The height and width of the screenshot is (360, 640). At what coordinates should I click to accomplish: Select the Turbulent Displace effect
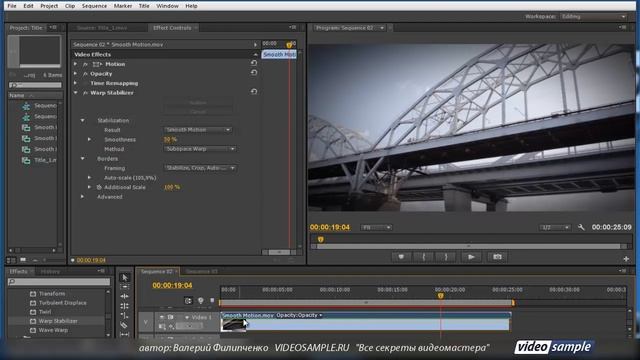pos(62,303)
